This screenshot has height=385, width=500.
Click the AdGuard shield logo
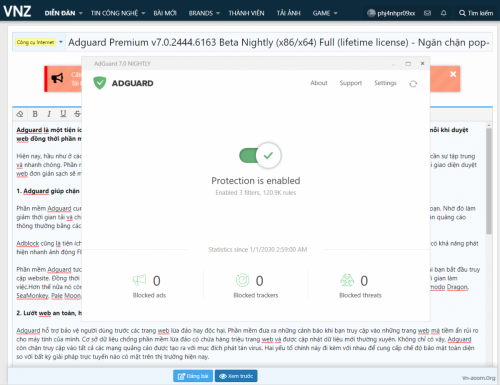point(100,83)
